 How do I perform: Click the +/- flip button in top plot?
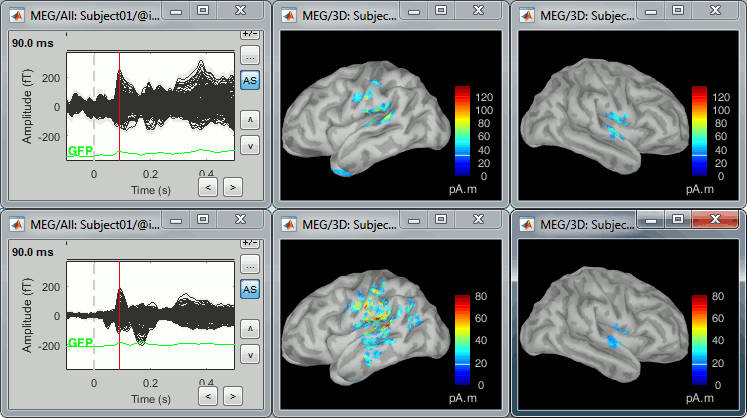(x=249, y=33)
